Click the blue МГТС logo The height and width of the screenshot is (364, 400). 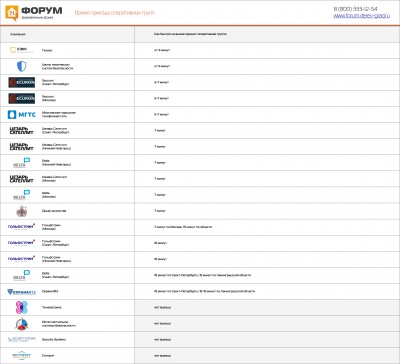tap(22, 115)
